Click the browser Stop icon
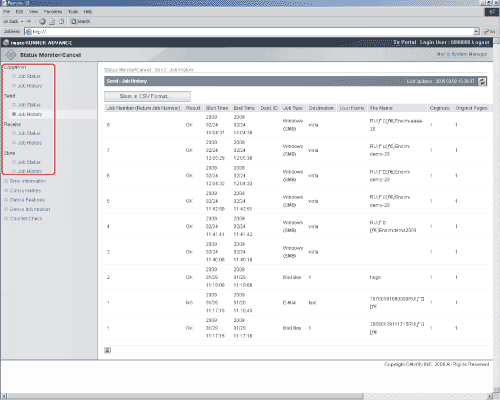 [x=42, y=21]
